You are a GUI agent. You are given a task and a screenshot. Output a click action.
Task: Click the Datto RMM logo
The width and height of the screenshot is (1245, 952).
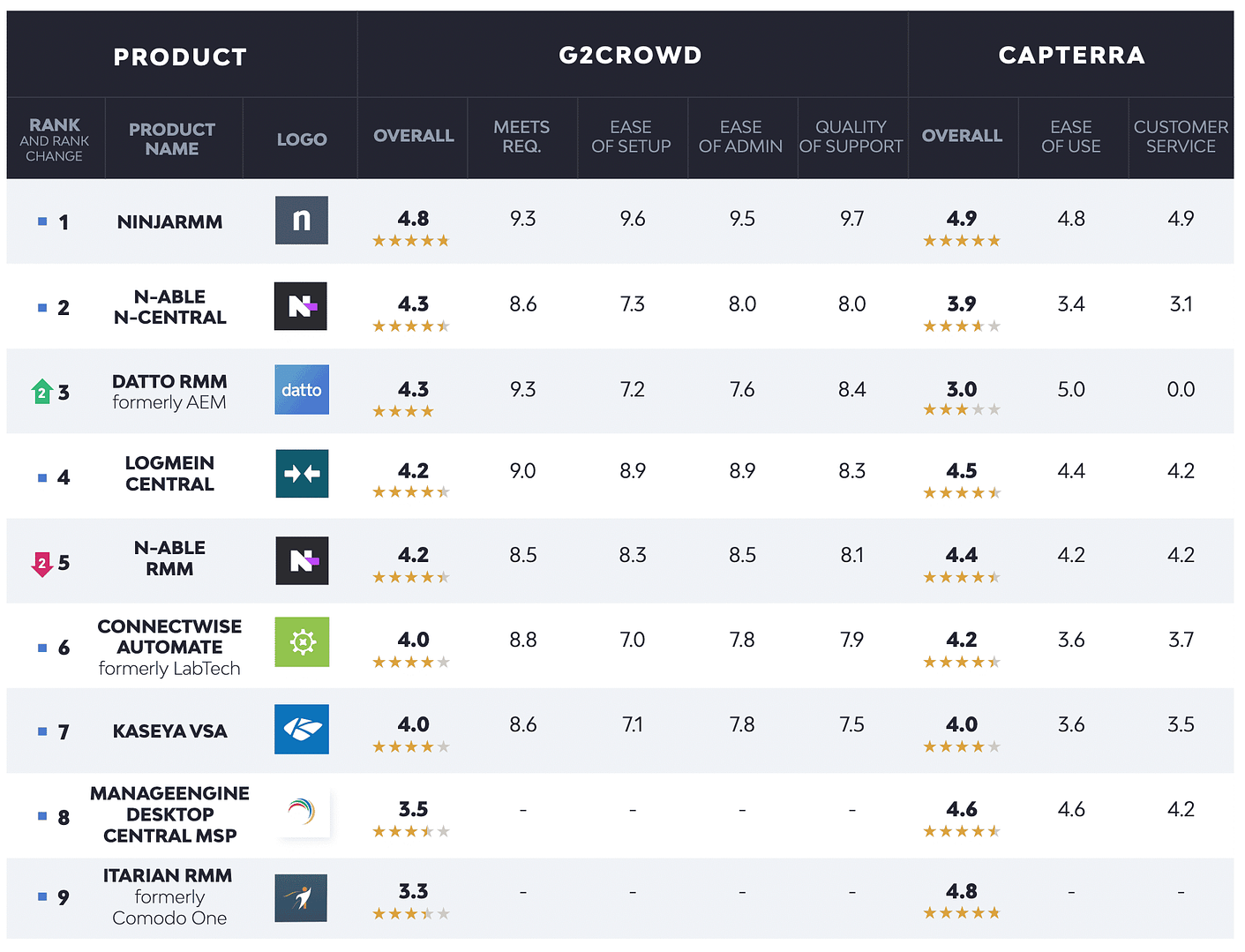tap(302, 389)
